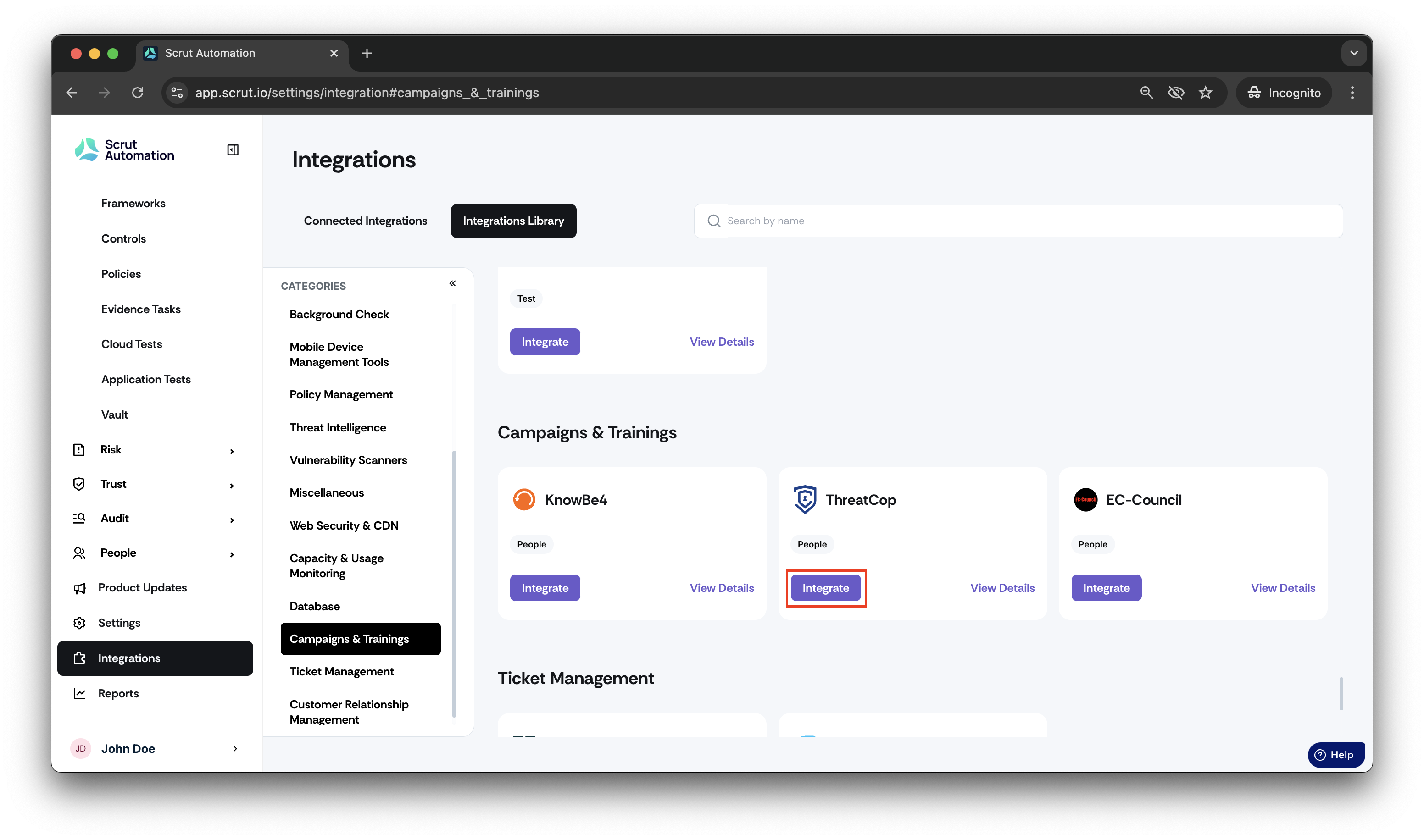The width and height of the screenshot is (1424, 840).
Task: Select the Ticket Management category
Action: 341,671
